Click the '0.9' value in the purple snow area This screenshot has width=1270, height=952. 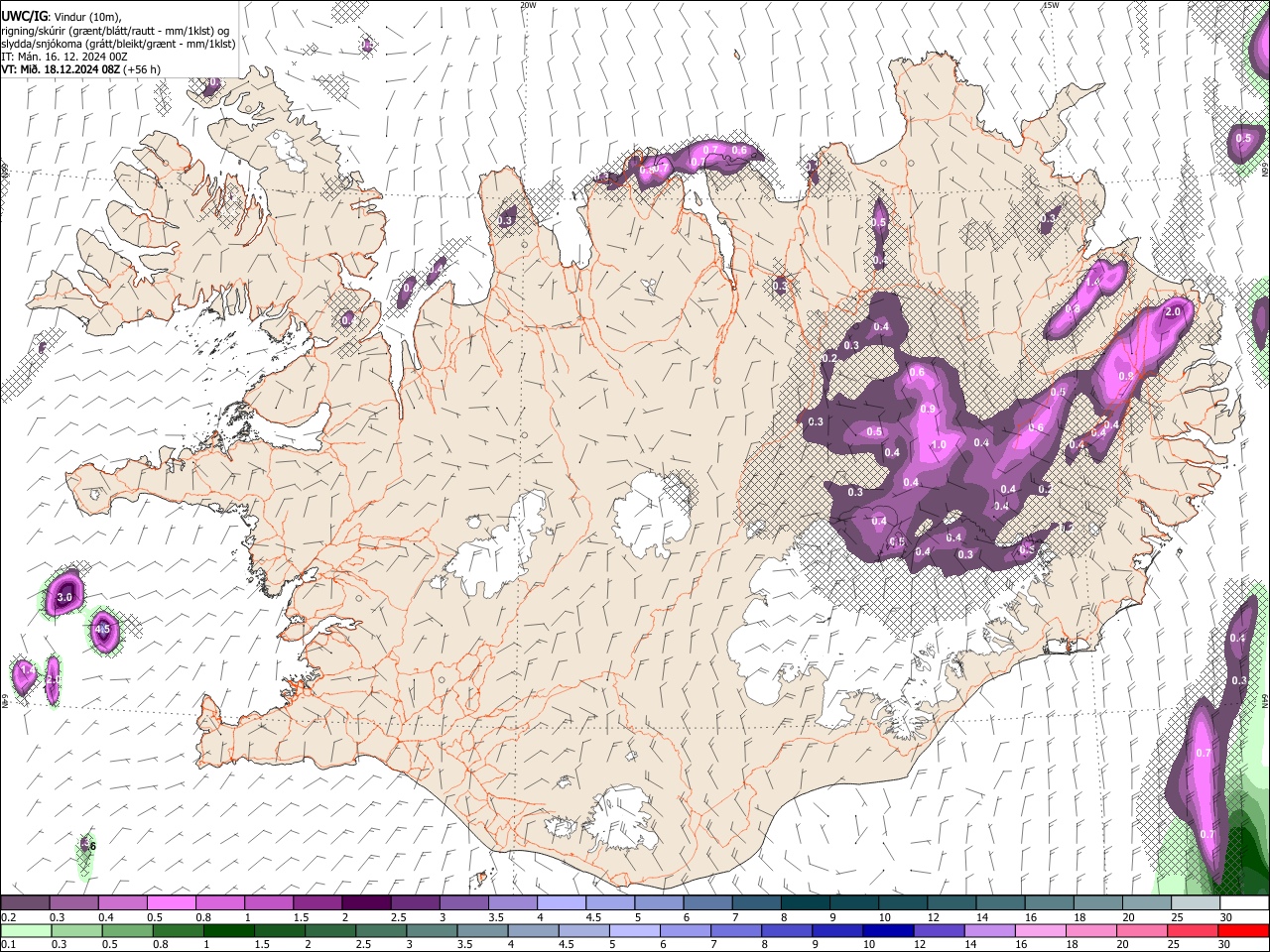point(929,409)
